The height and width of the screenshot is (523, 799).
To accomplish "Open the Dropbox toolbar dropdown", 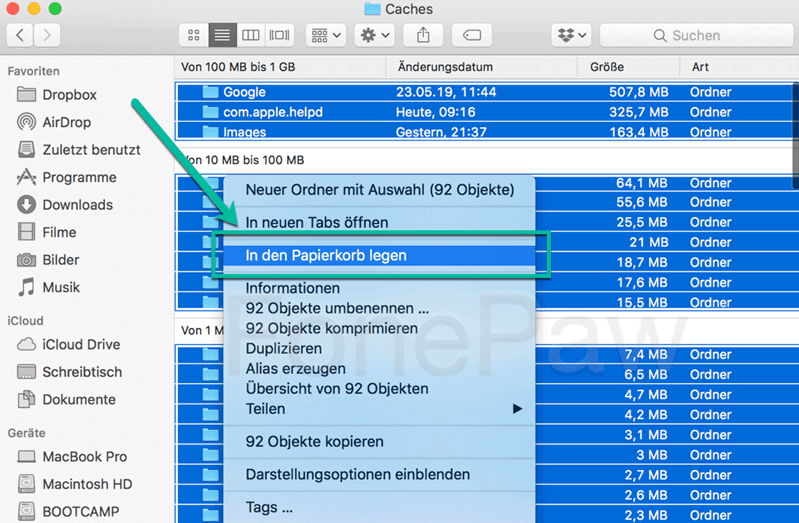I will point(571,35).
